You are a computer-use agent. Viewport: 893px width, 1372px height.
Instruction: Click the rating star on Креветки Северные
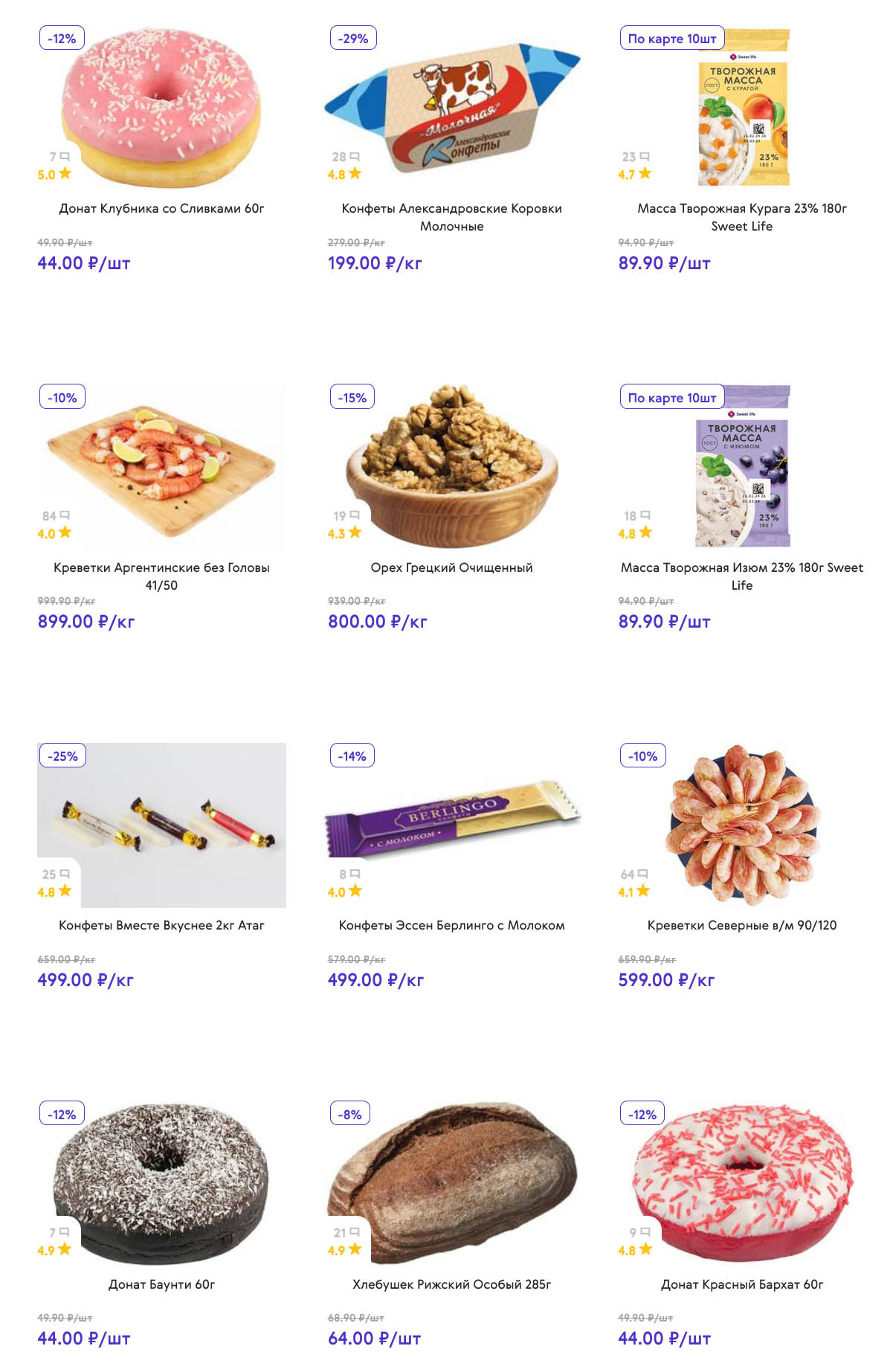click(x=643, y=891)
